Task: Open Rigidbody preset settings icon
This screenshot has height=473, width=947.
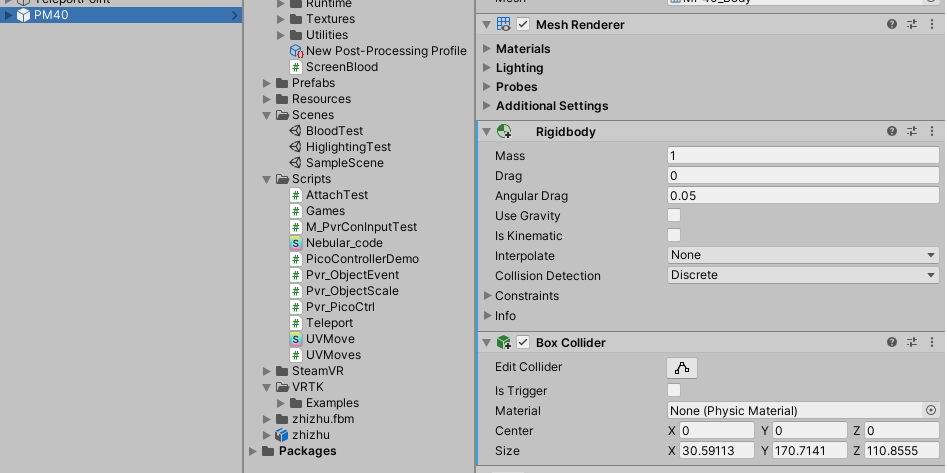Action: coord(912,131)
